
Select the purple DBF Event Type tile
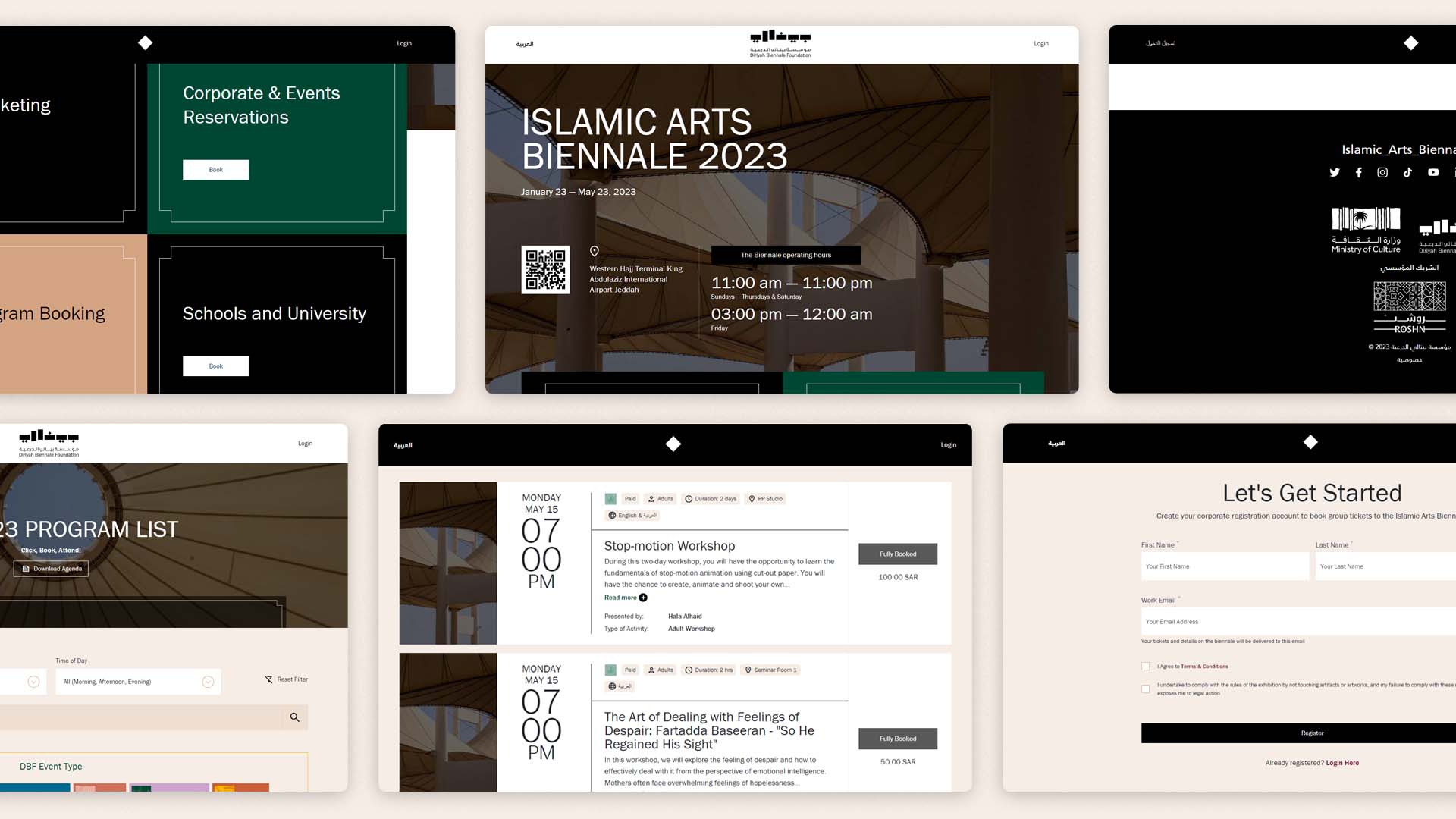pyautogui.click(x=169, y=788)
